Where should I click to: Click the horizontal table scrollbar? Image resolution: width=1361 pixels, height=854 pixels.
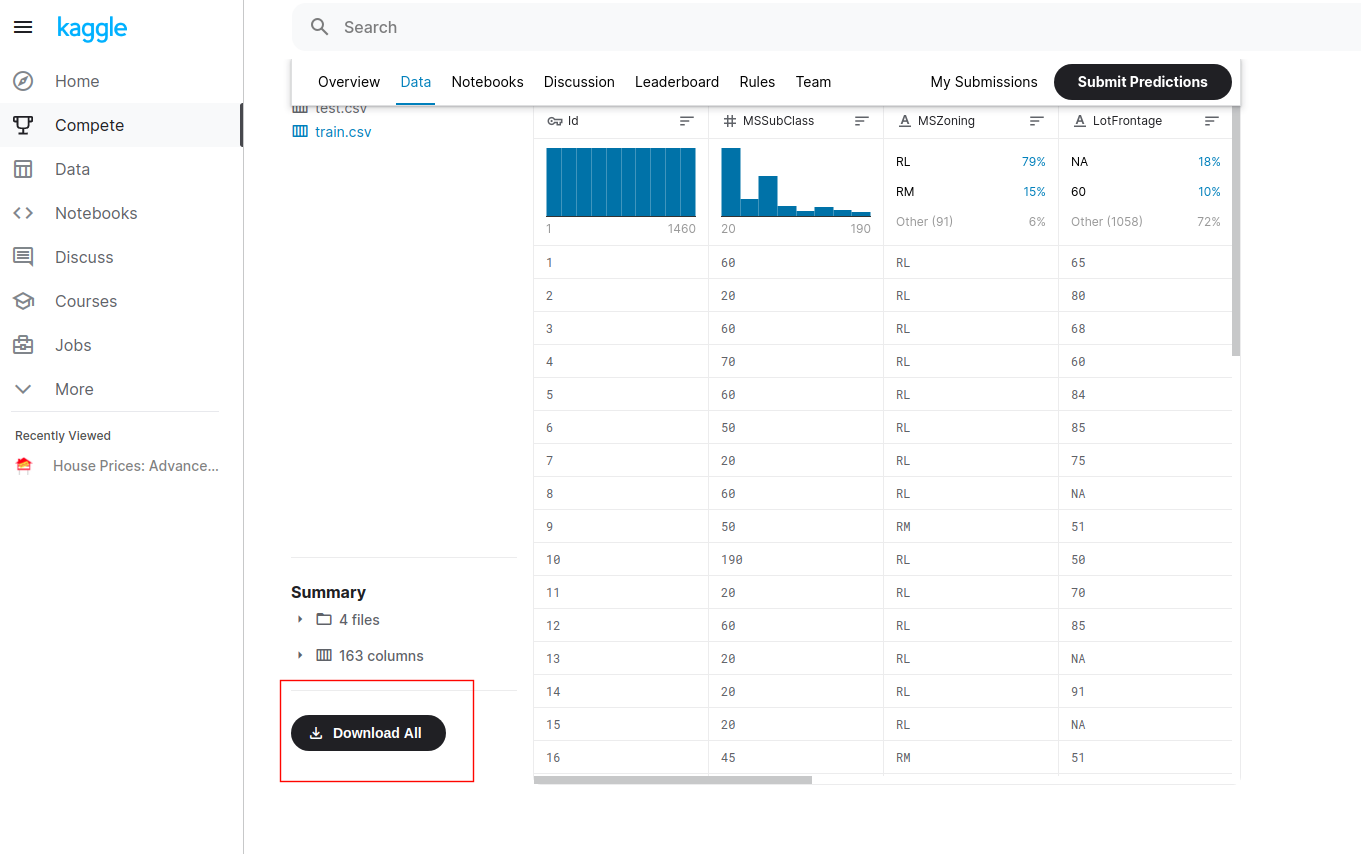click(x=673, y=780)
